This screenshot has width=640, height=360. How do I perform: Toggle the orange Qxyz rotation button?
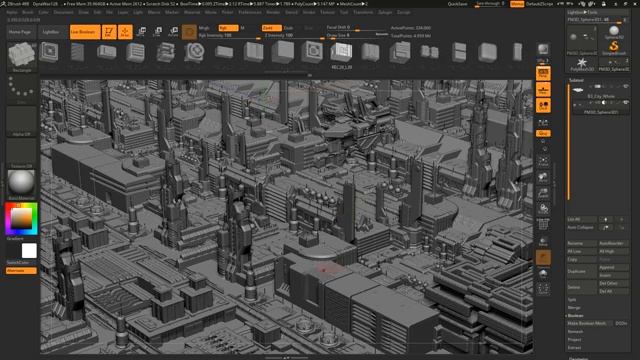coord(543,133)
